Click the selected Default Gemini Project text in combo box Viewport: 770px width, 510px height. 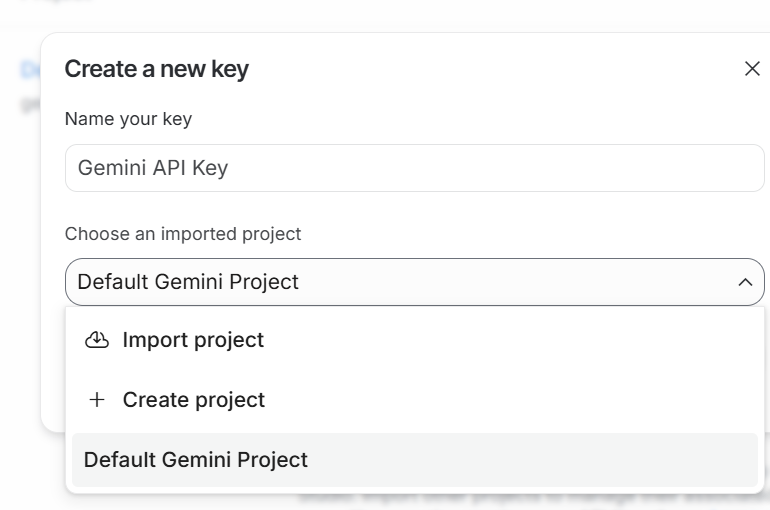pos(188,282)
